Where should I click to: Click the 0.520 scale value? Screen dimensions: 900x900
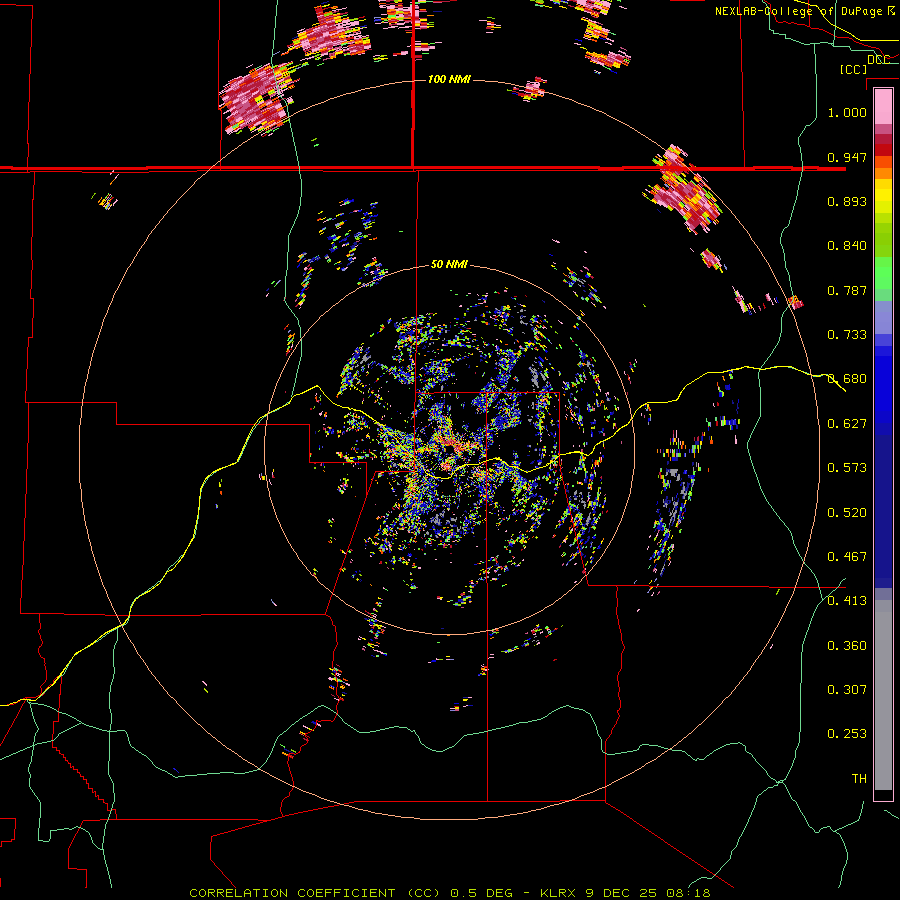pyautogui.click(x=847, y=513)
